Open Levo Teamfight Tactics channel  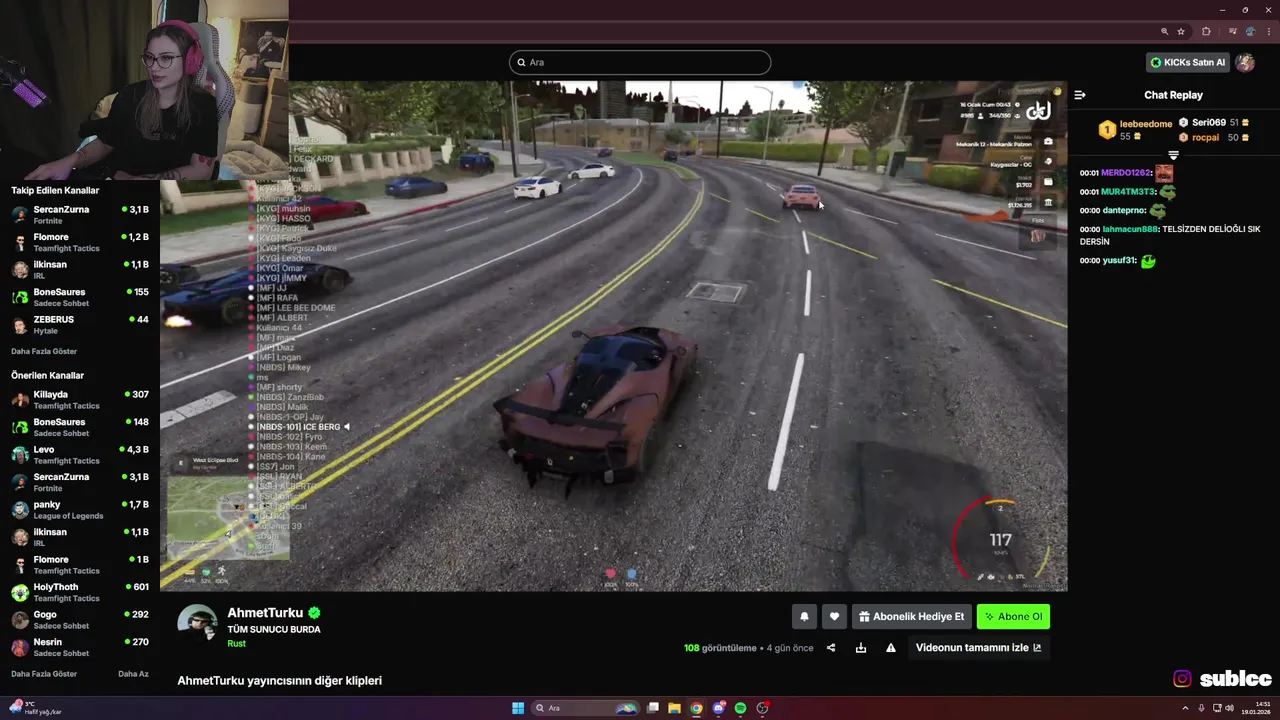pos(80,455)
